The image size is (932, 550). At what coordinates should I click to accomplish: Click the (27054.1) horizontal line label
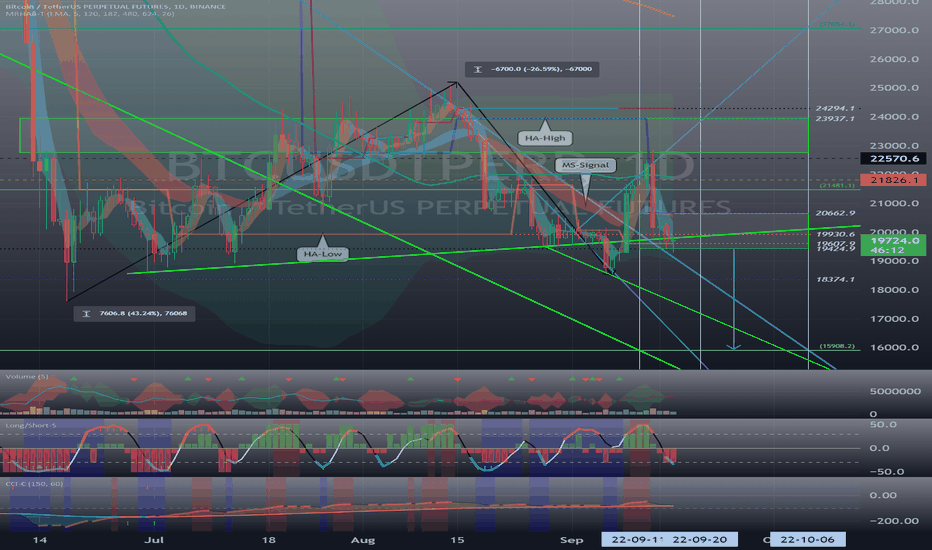[x=837, y=24]
